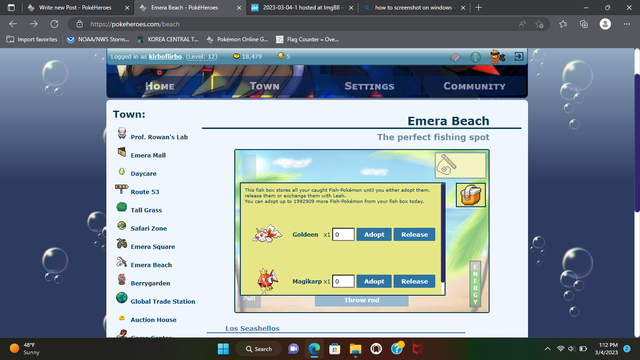Open the Town menu
The image size is (640, 360).
click(x=264, y=86)
